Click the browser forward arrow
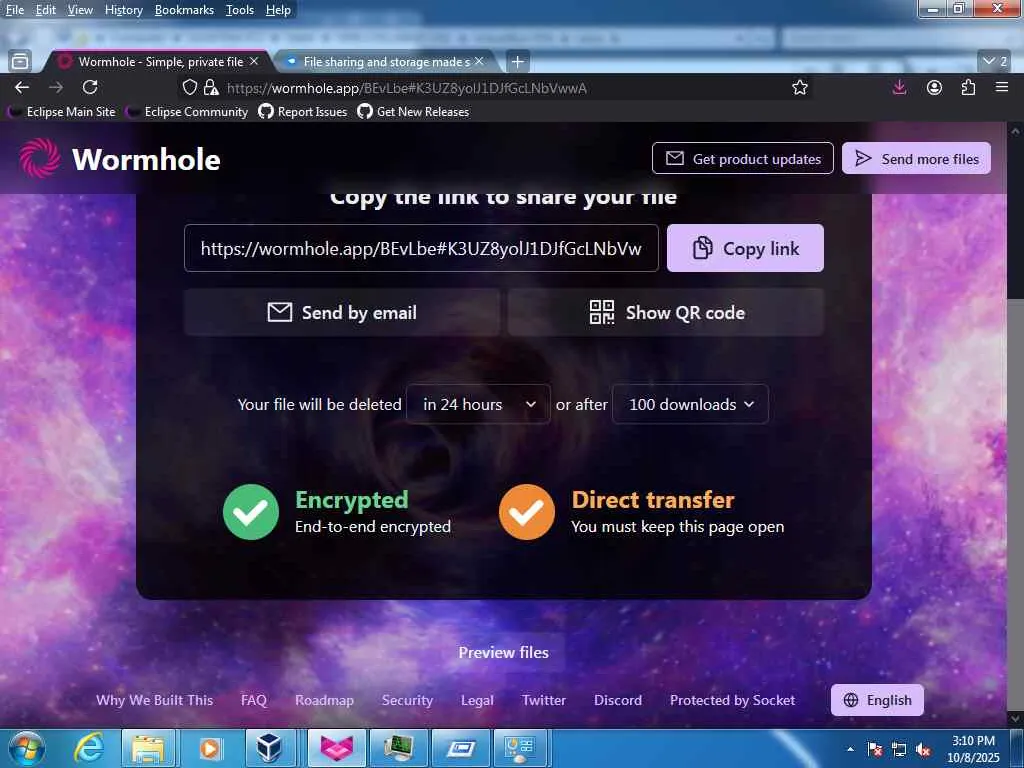The image size is (1024, 768). click(x=56, y=88)
